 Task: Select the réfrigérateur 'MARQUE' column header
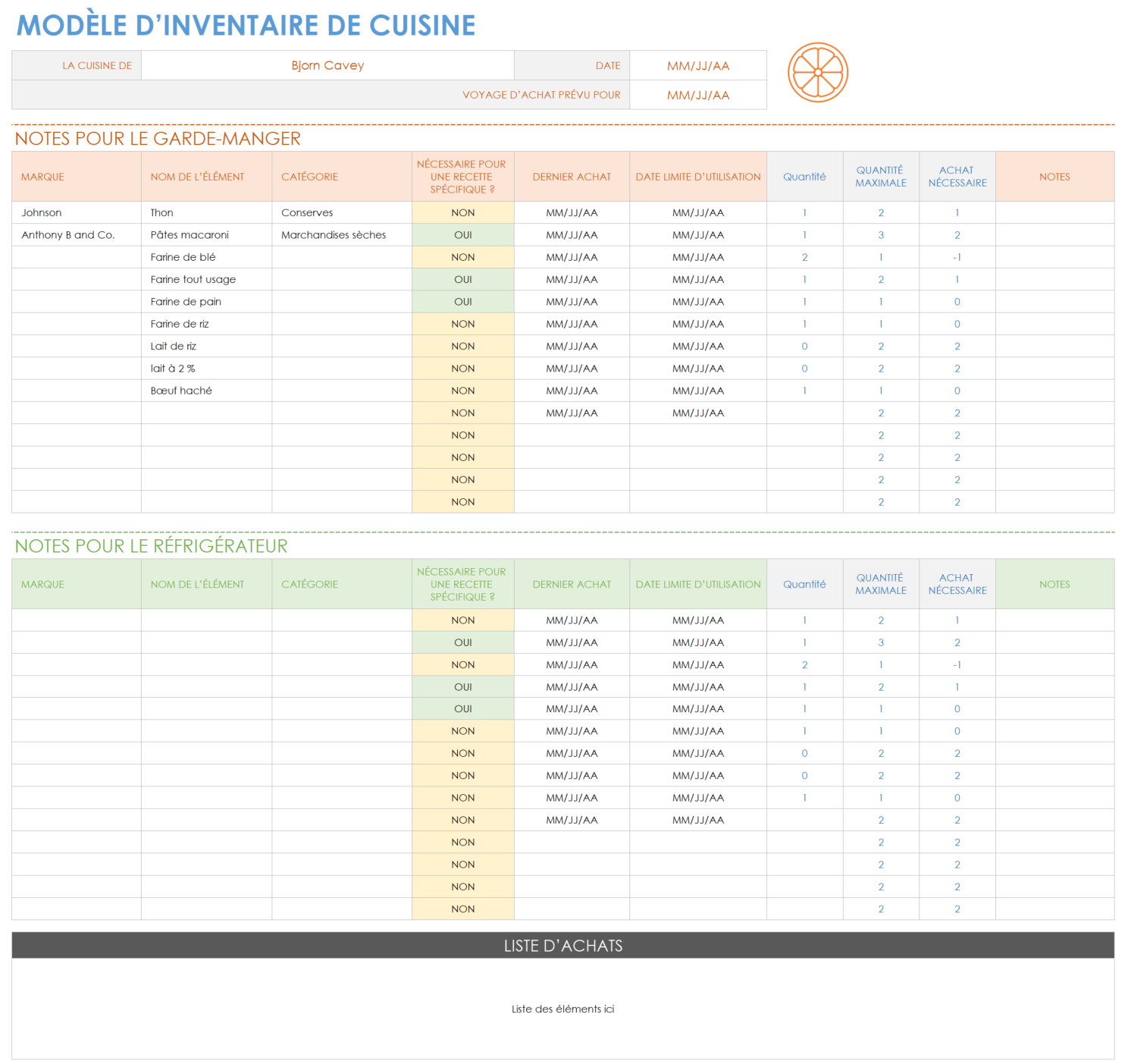point(77,584)
